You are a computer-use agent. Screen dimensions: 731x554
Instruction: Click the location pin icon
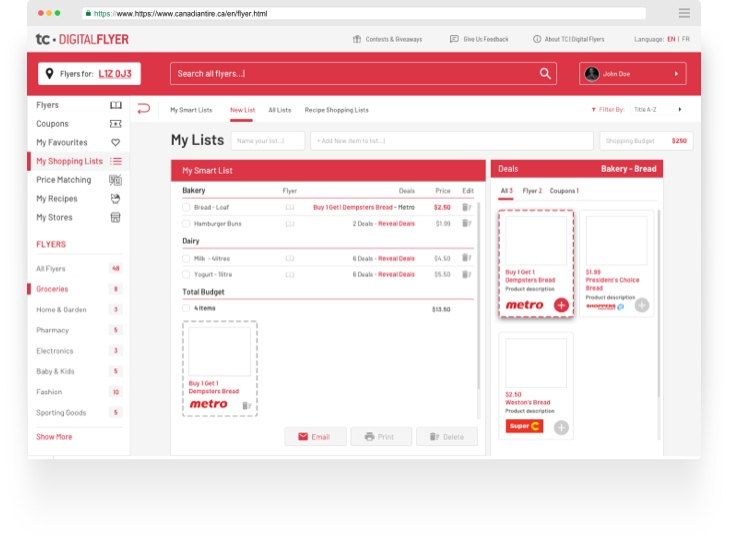click(49, 74)
